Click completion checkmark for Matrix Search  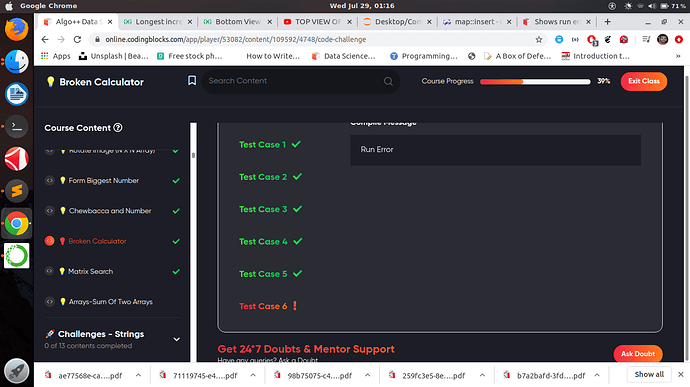176,272
